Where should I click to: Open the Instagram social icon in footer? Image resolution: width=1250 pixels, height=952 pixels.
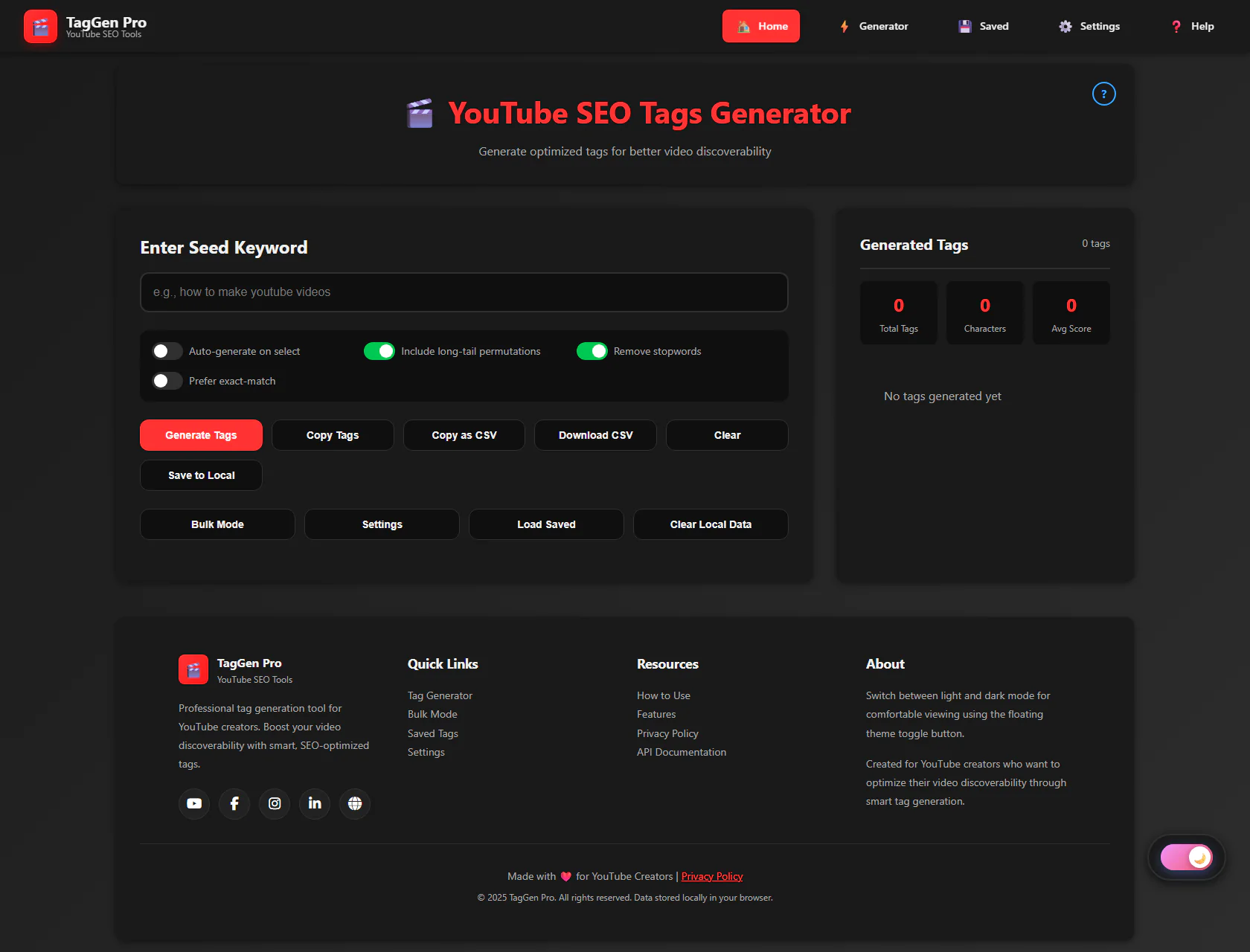point(275,803)
